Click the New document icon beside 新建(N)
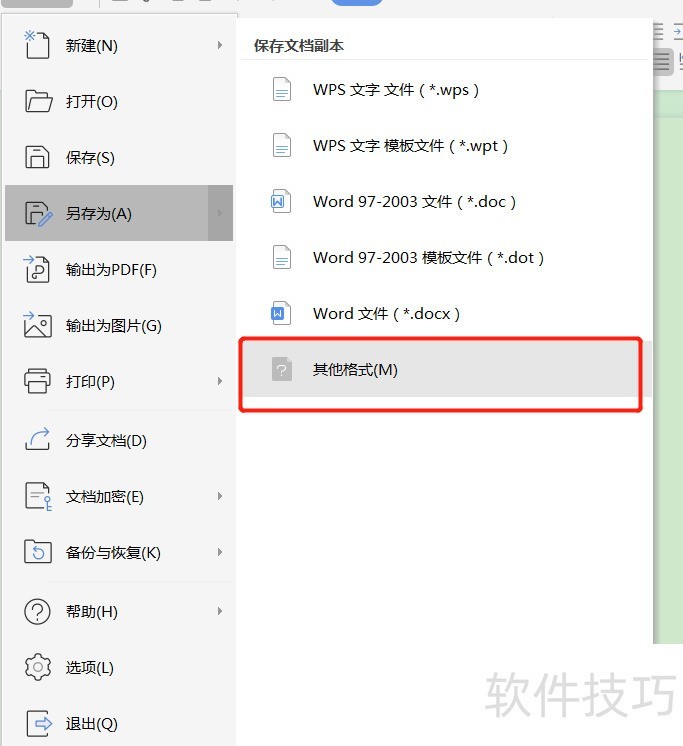Screen dimensions: 683x746 pos(37,45)
